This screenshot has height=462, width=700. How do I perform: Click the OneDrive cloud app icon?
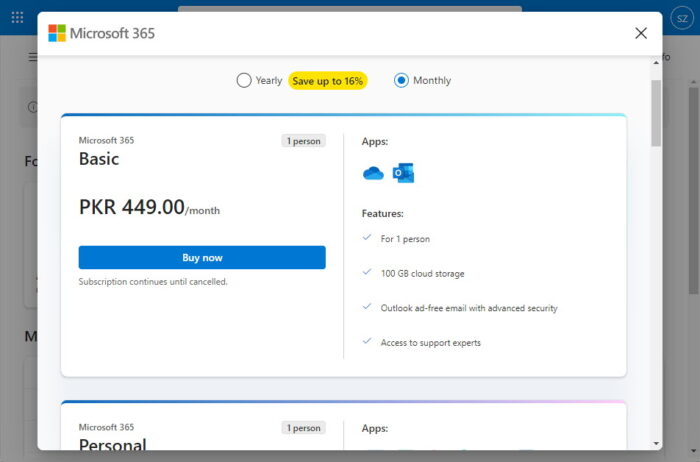pos(373,173)
